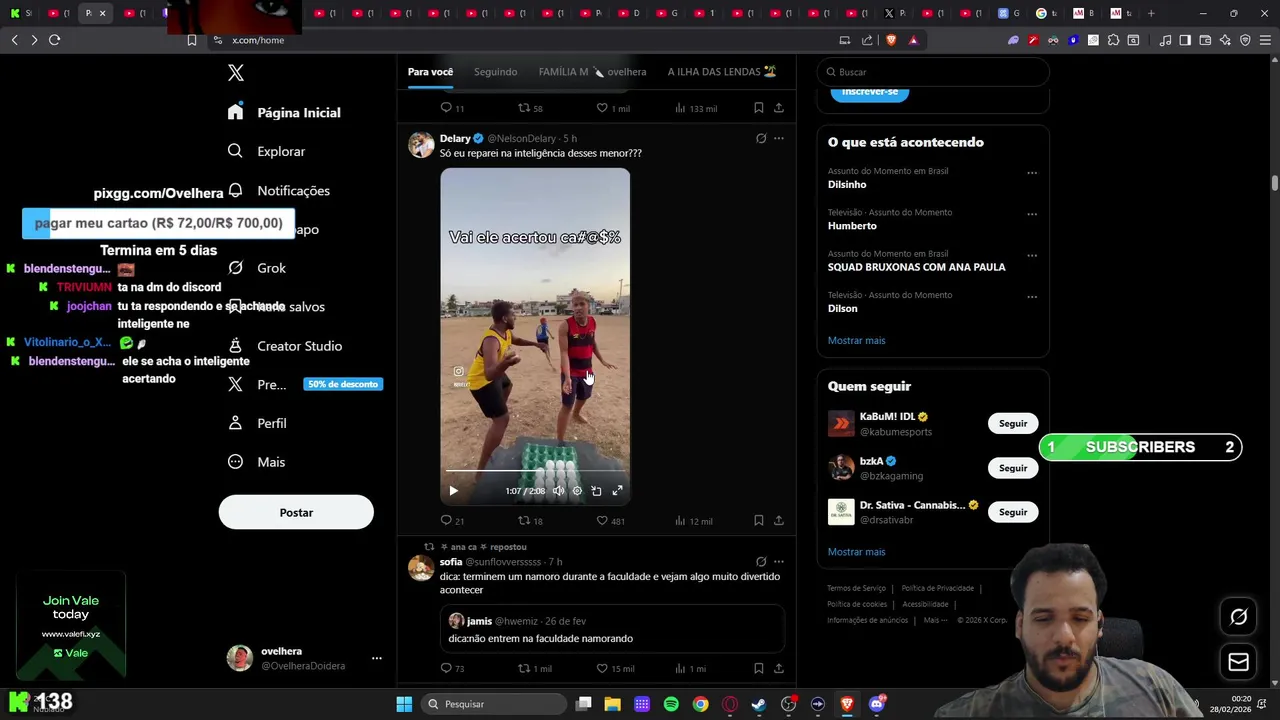Toggle the browser sidebar panel icon
Screen dimensions: 1280x720
[x=1185, y=40]
